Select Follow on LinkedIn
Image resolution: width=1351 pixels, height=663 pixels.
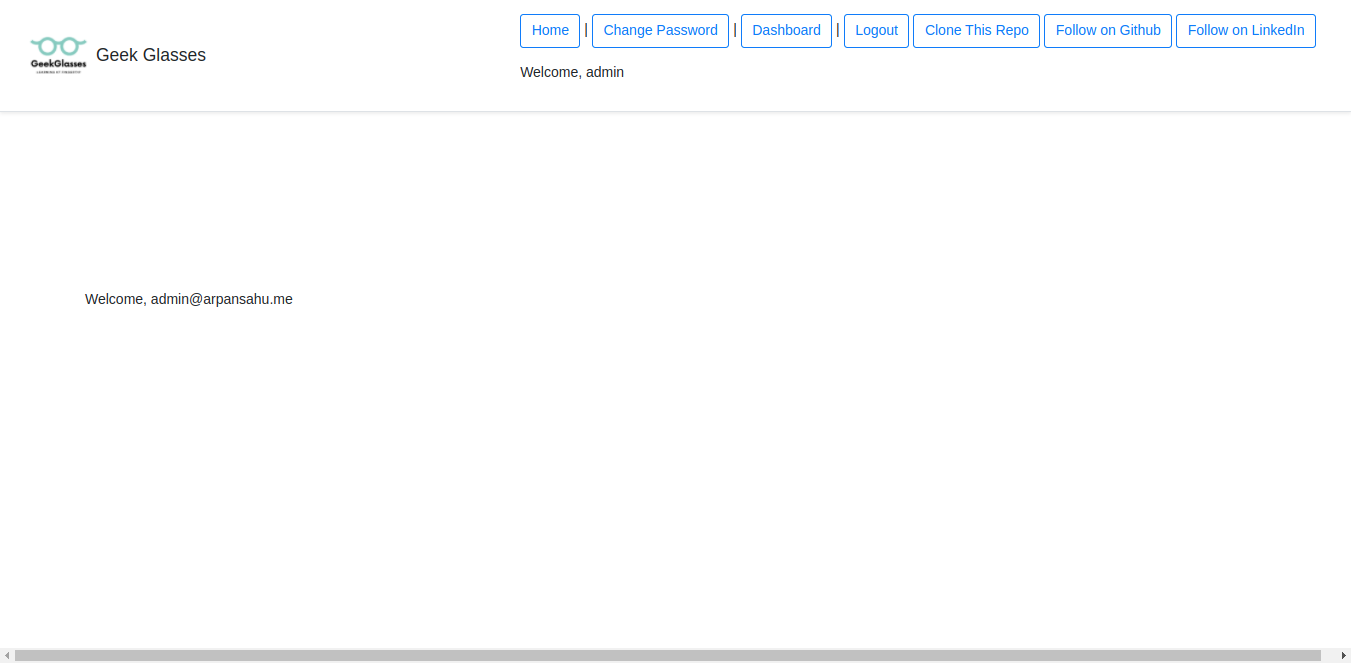[1245, 31]
